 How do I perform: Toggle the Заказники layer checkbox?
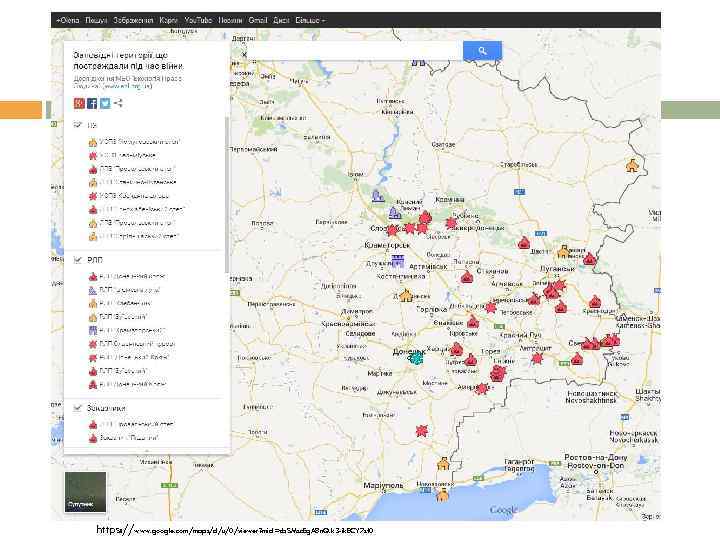[78, 408]
